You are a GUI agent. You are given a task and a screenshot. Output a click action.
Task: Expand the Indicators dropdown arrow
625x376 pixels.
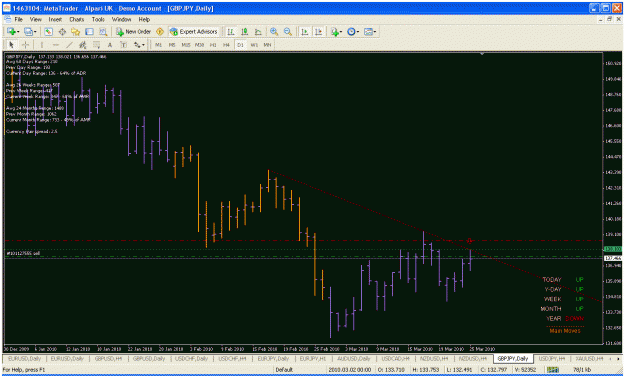[341, 31]
